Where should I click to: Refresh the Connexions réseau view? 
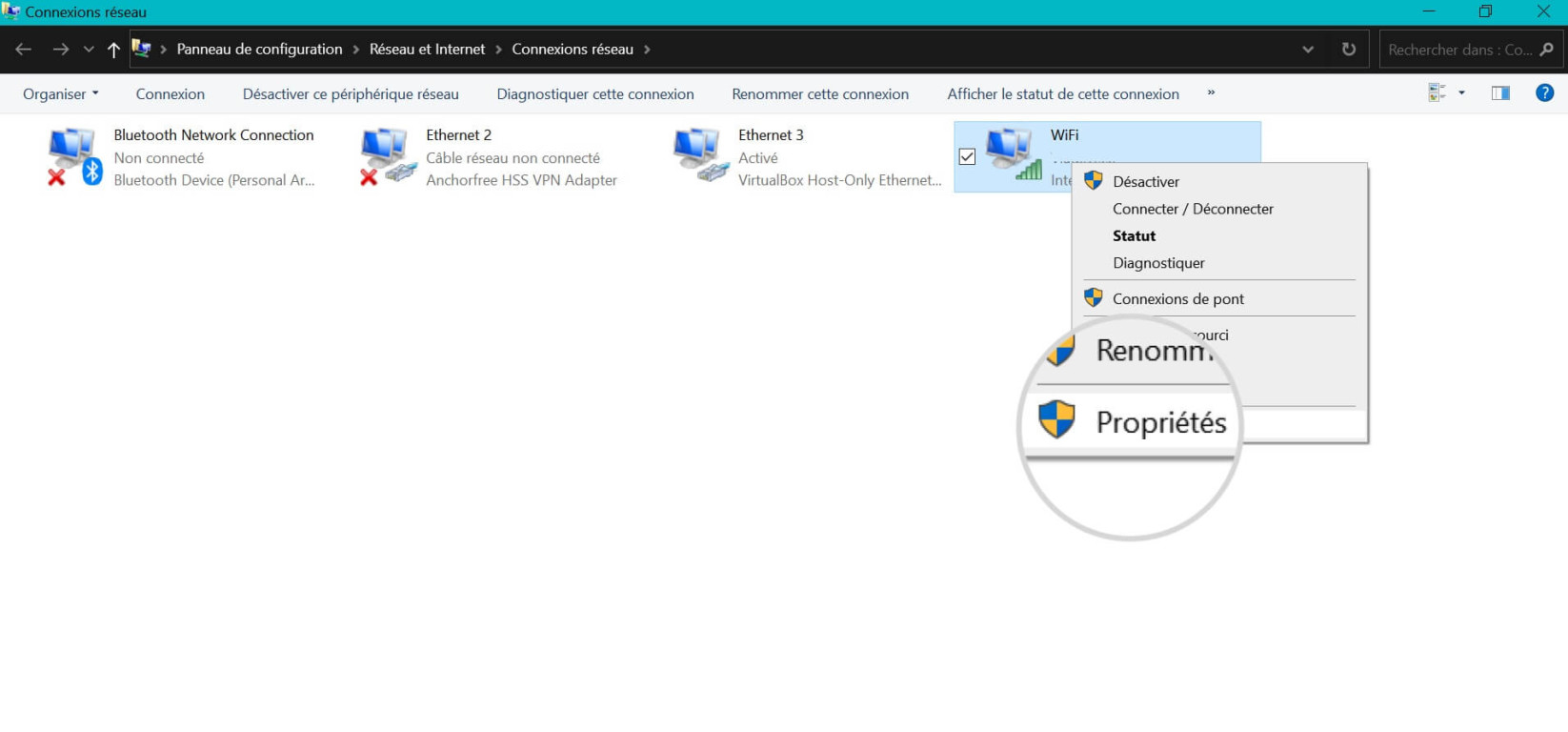click(x=1349, y=50)
